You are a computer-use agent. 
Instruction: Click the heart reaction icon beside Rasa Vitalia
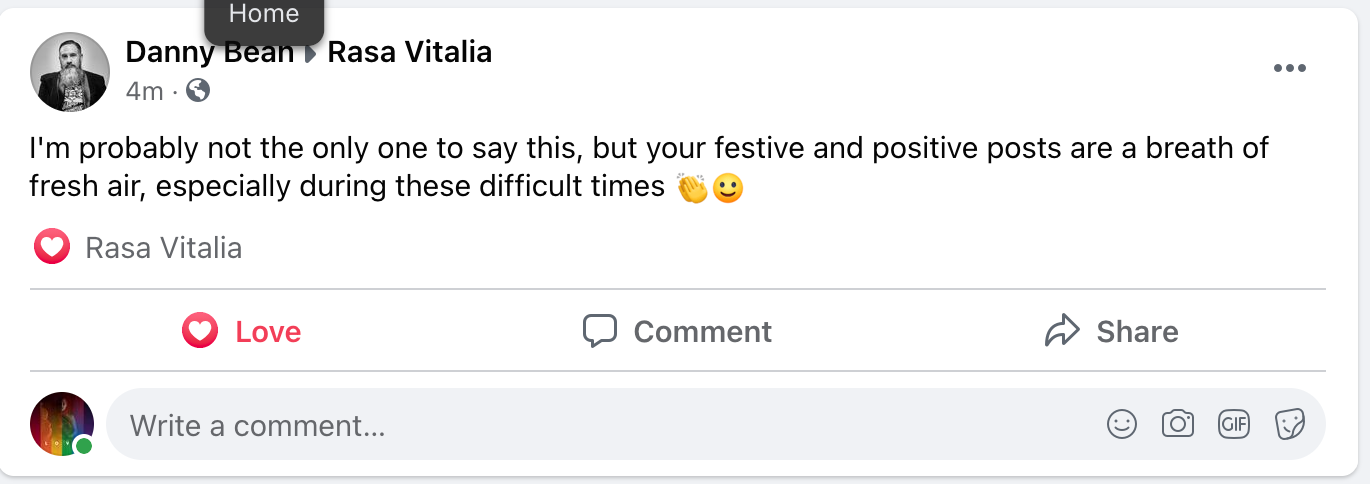52,247
